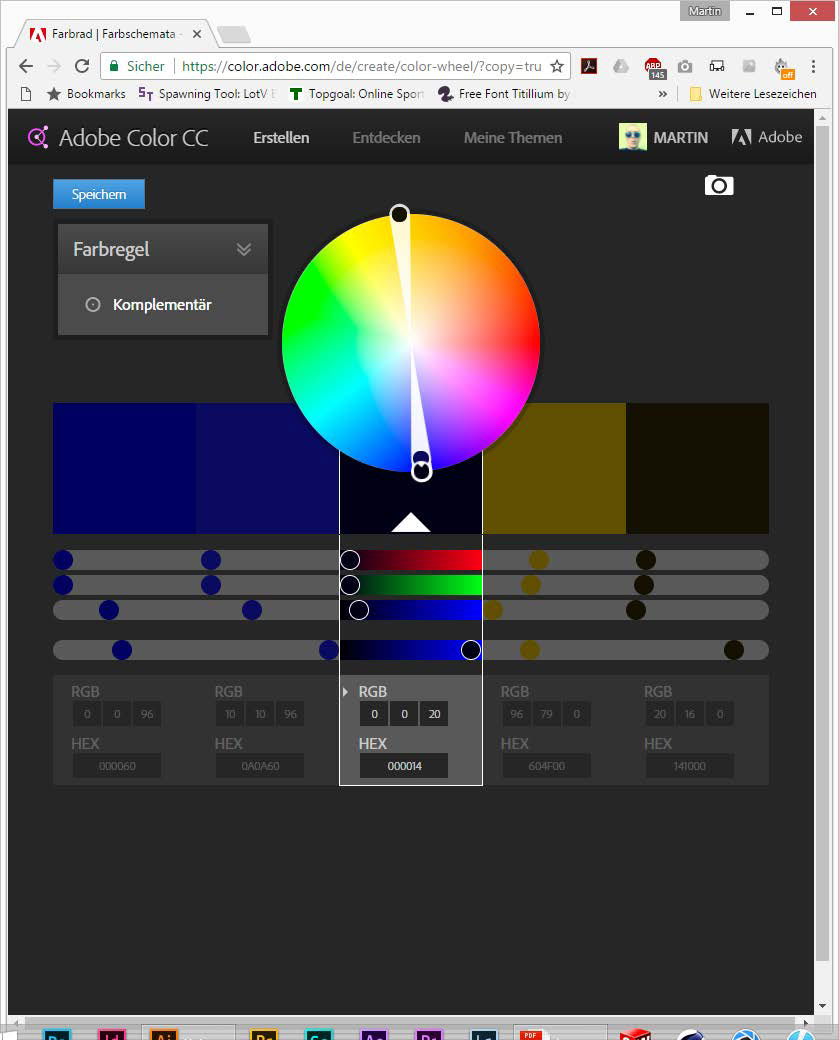Bookmark this page with the star icon

(557, 66)
